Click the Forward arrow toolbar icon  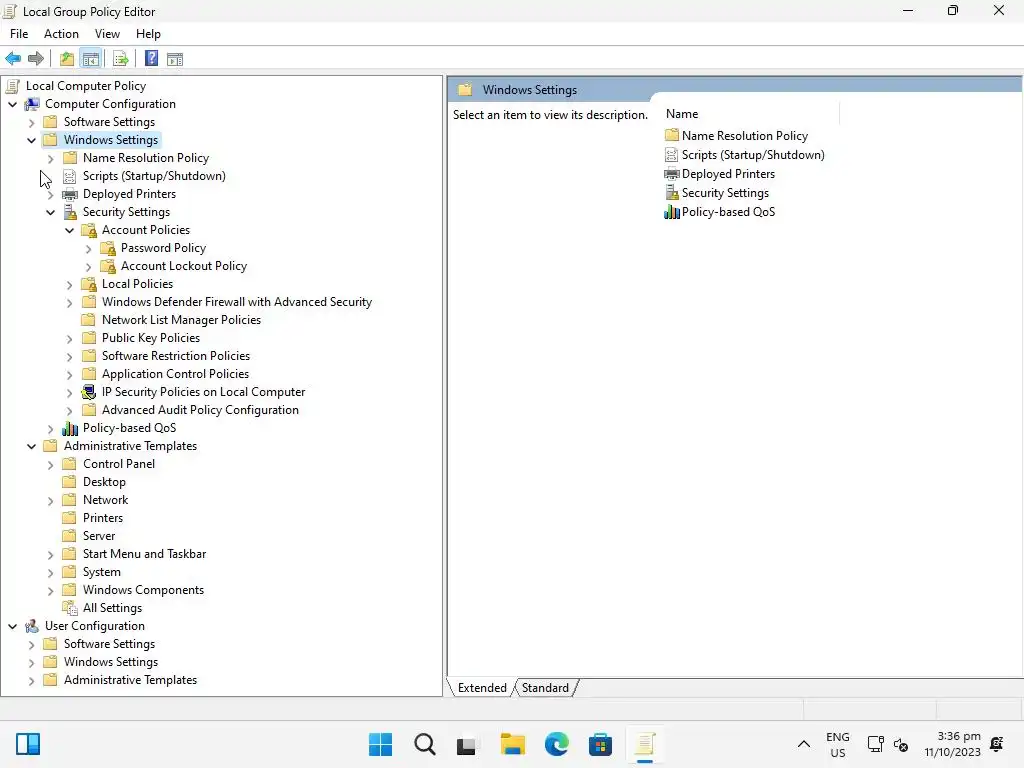36,59
